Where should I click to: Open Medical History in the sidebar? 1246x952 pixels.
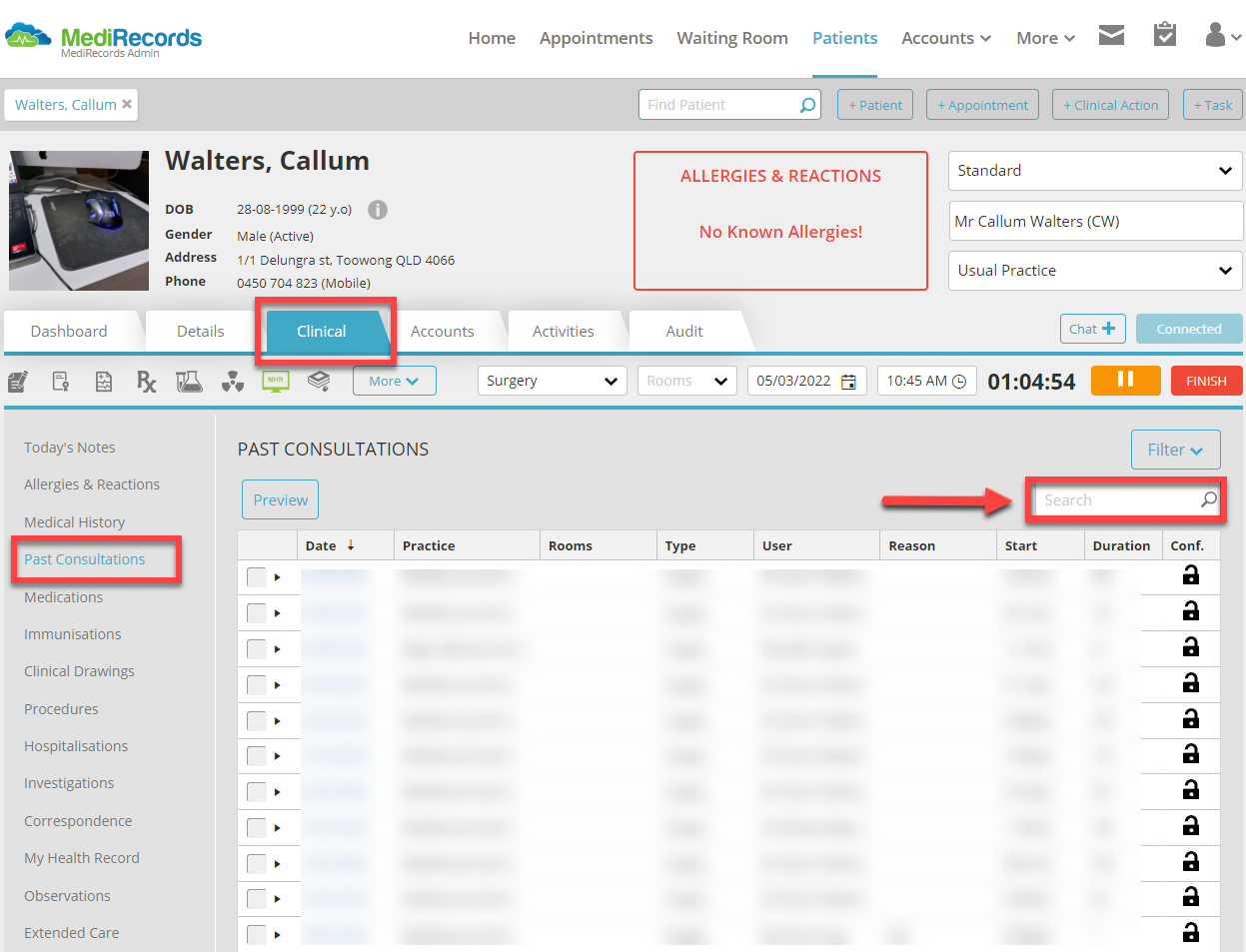click(75, 522)
